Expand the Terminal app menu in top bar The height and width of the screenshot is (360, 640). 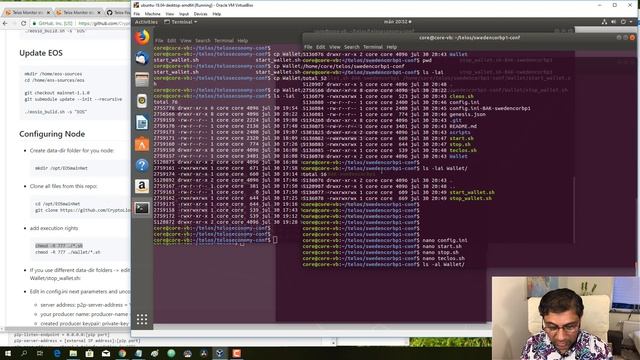[181, 22]
